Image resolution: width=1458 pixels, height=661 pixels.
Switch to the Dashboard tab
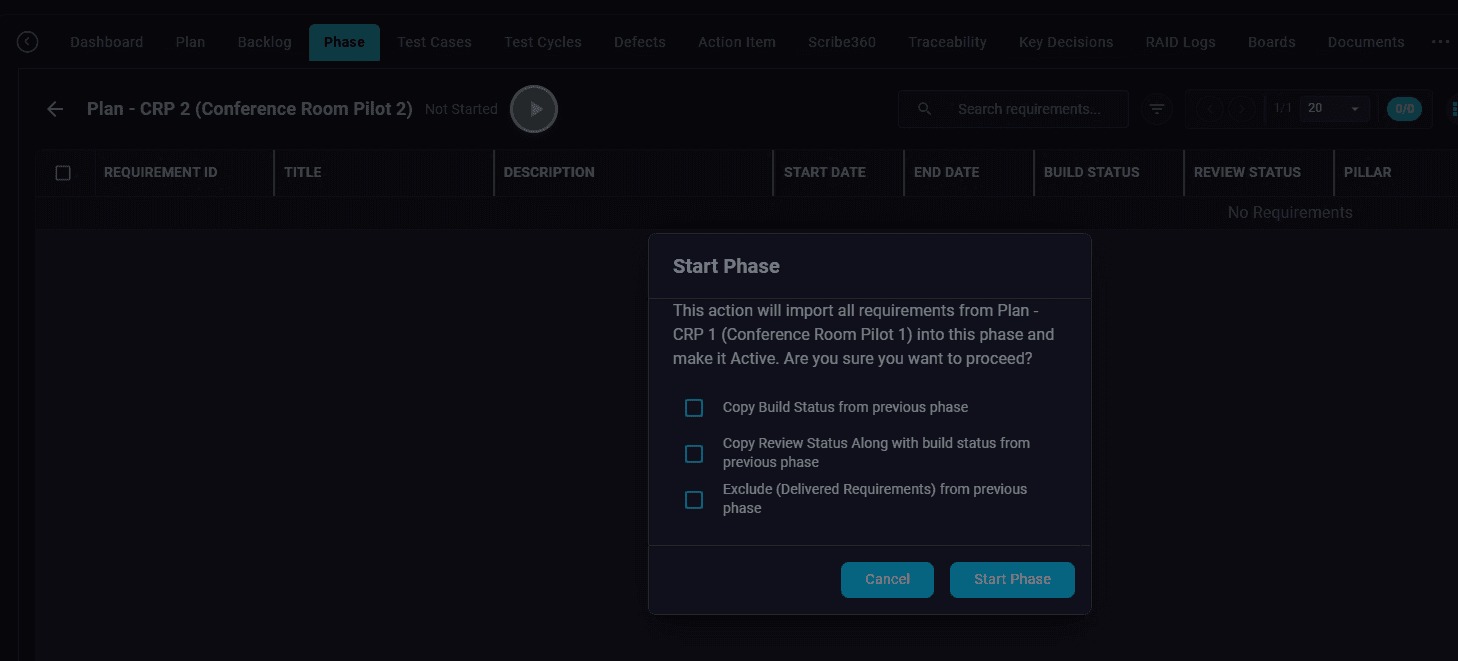[x=107, y=42]
